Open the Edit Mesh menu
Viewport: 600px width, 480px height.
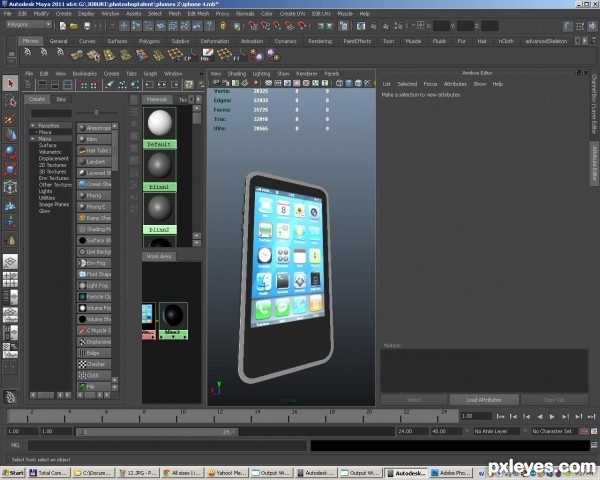[x=198, y=13]
